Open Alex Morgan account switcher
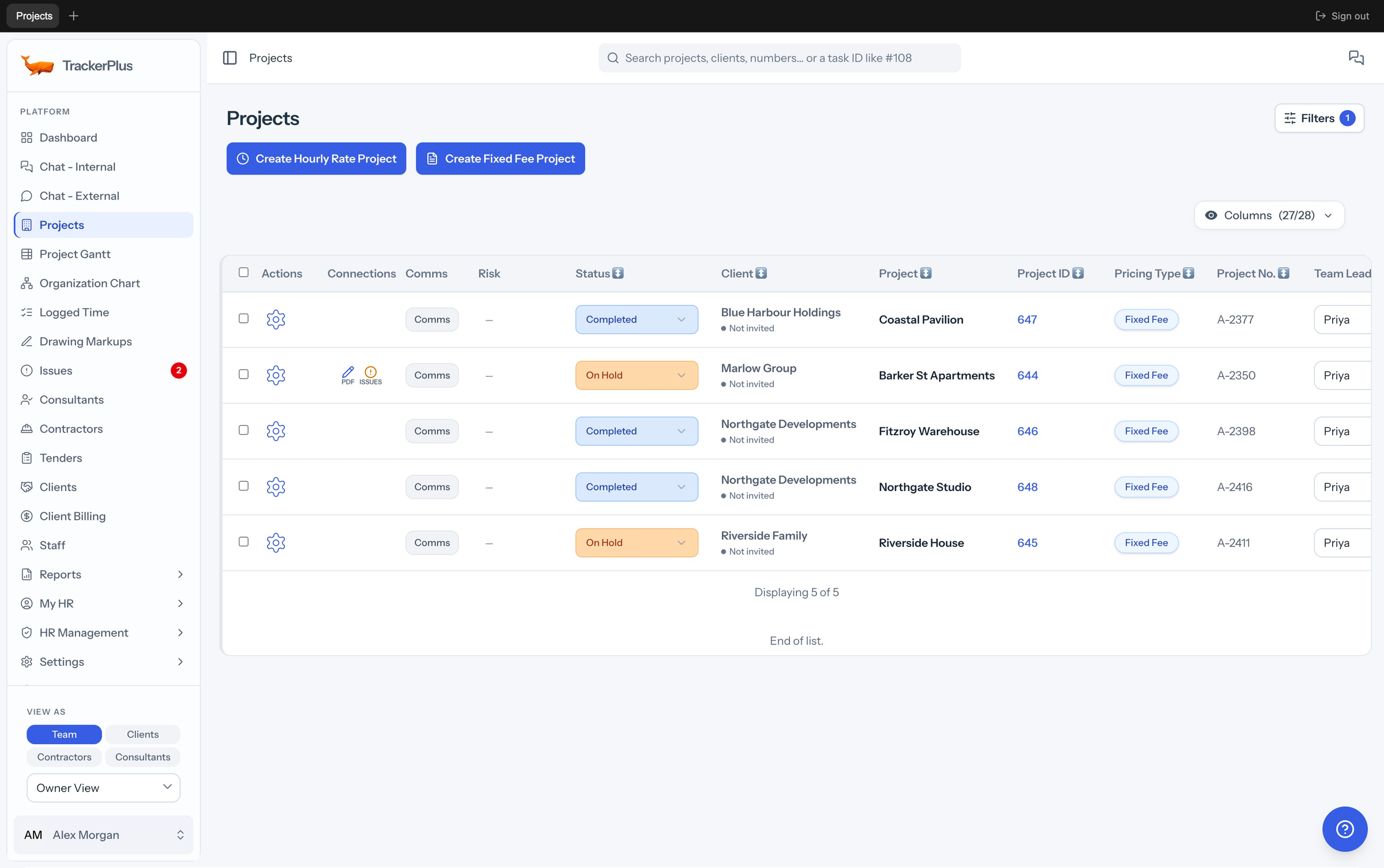This screenshot has height=868, width=1384. pyautogui.click(x=103, y=835)
